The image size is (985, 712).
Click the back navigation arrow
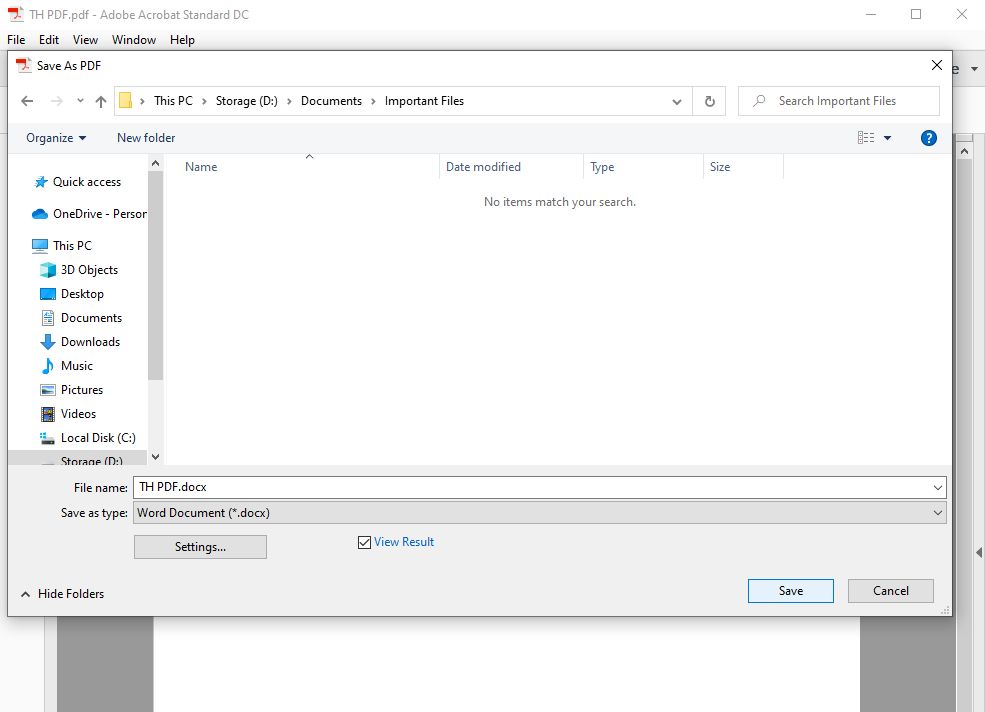pyautogui.click(x=27, y=100)
